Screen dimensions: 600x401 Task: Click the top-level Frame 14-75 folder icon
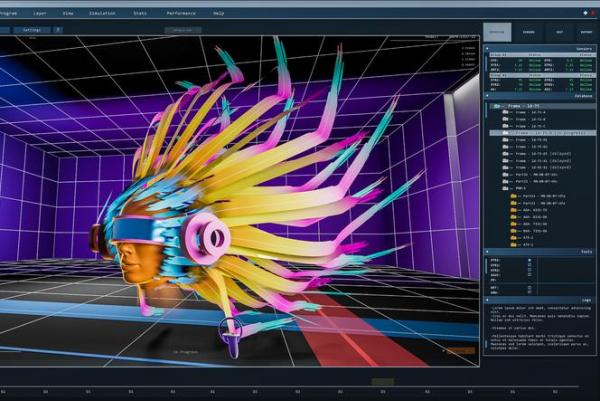pos(497,106)
